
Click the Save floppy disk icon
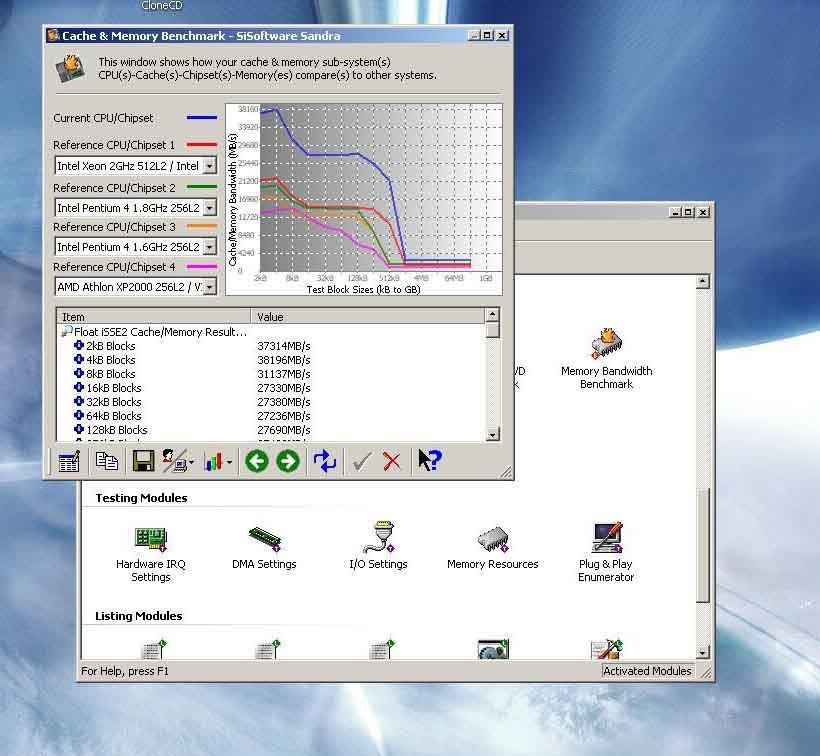coord(143,462)
